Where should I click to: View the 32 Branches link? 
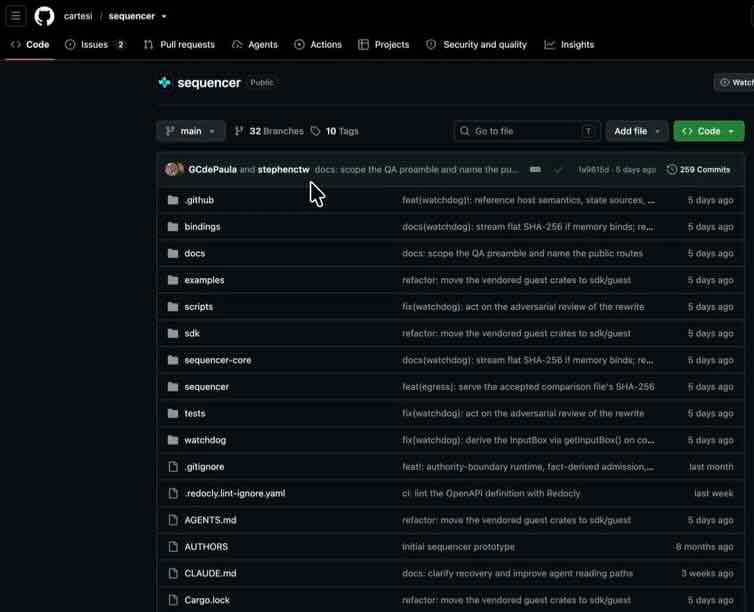tap(269, 131)
